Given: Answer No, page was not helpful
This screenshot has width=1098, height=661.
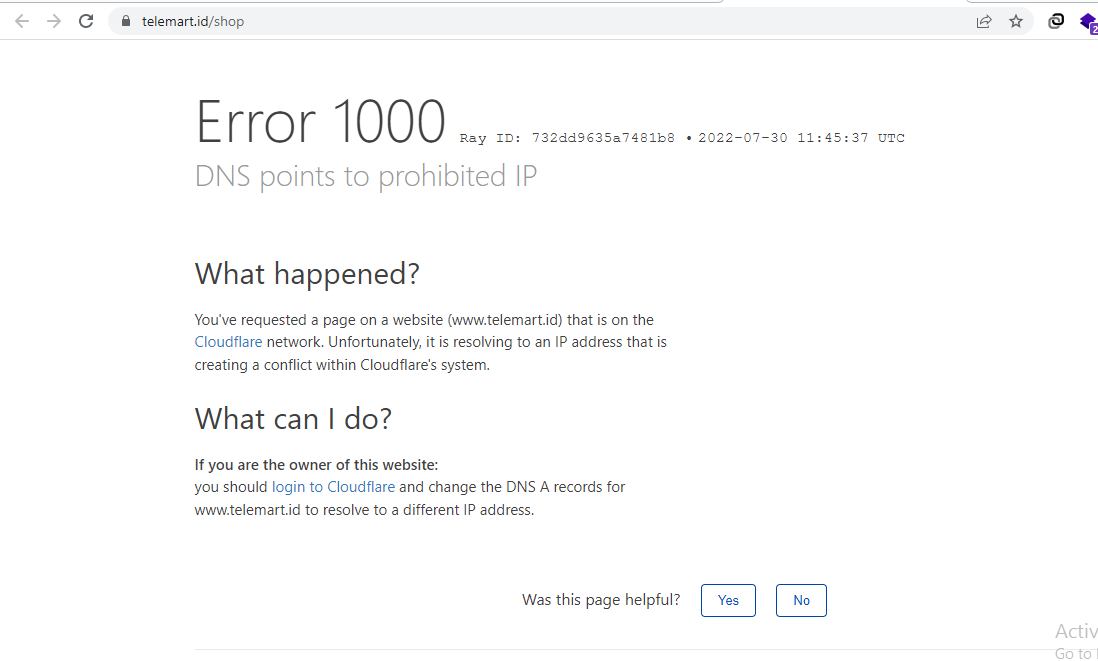Looking at the screenshot, I should [801, 600].
